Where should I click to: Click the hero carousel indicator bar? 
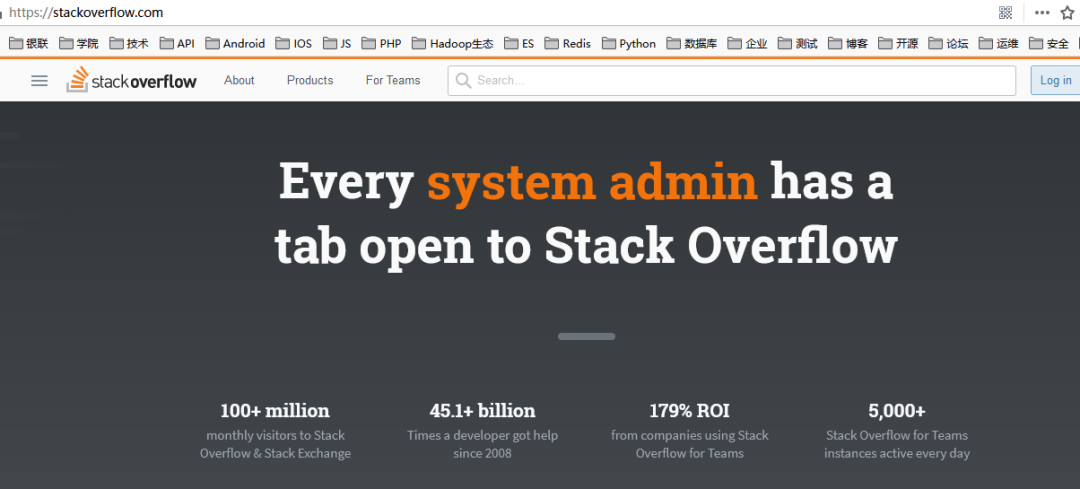(586, 336)
